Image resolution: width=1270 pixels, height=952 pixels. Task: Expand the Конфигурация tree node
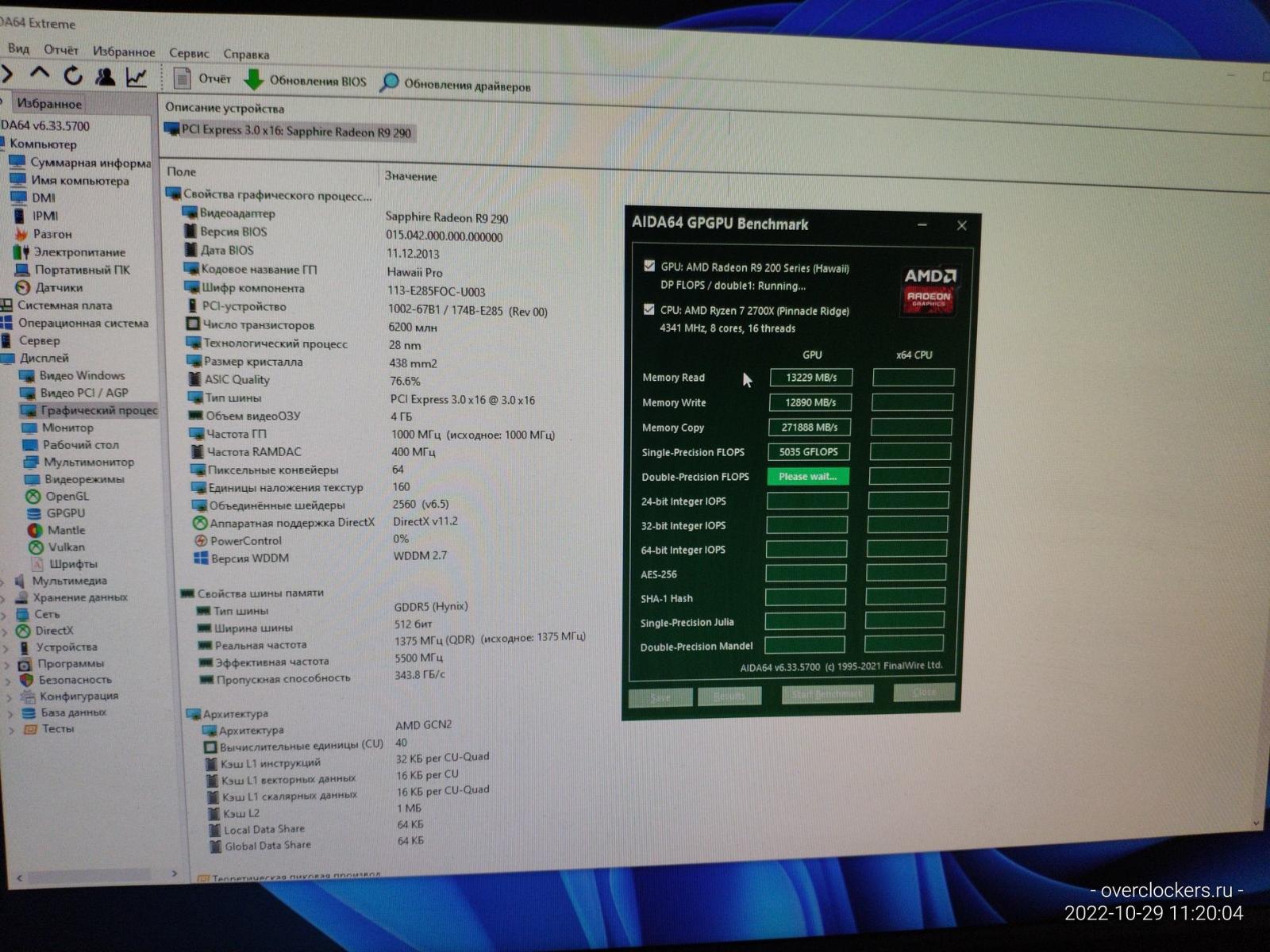(x=9, y=697)
